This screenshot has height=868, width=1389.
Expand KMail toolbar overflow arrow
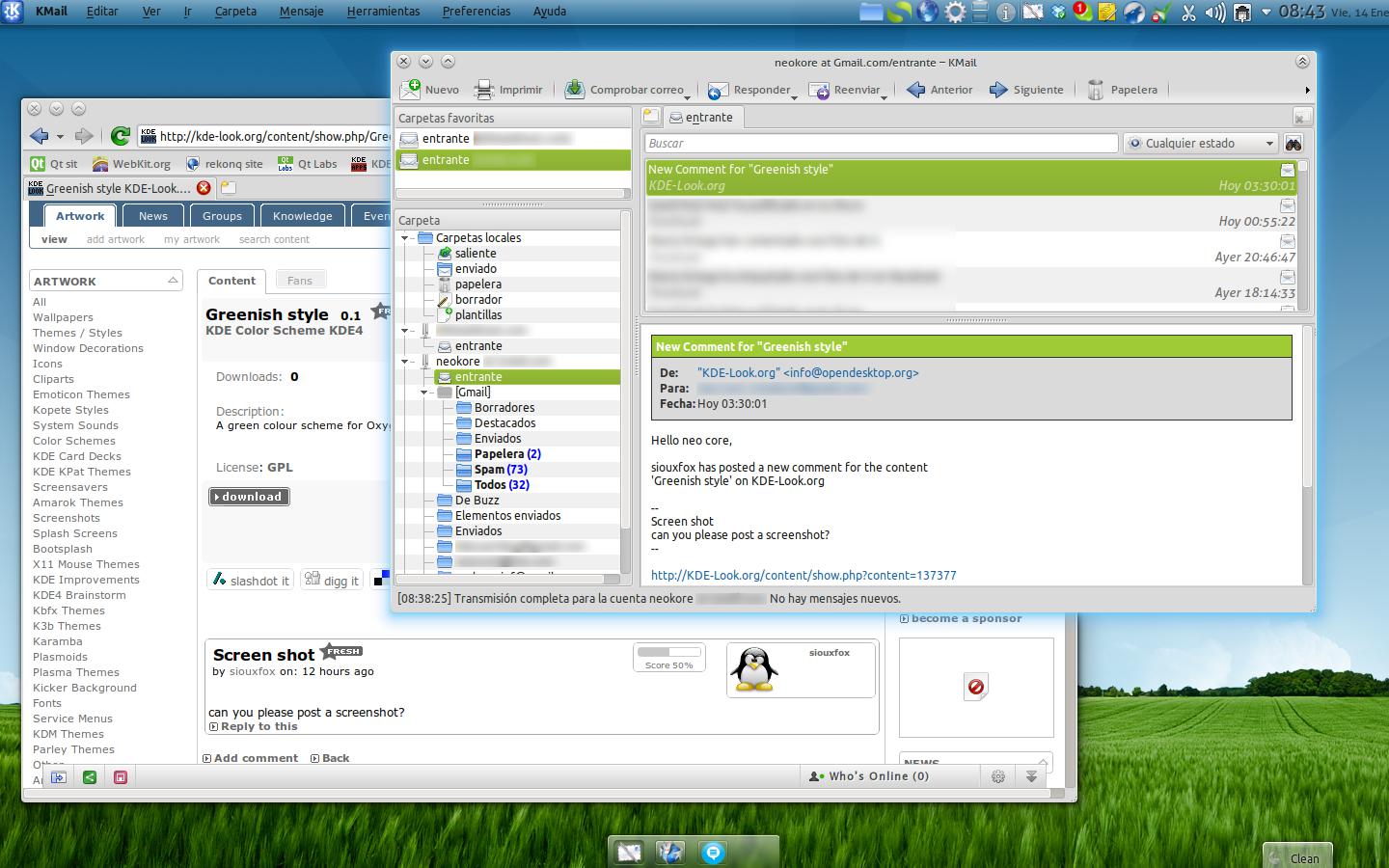[1307, 90]
